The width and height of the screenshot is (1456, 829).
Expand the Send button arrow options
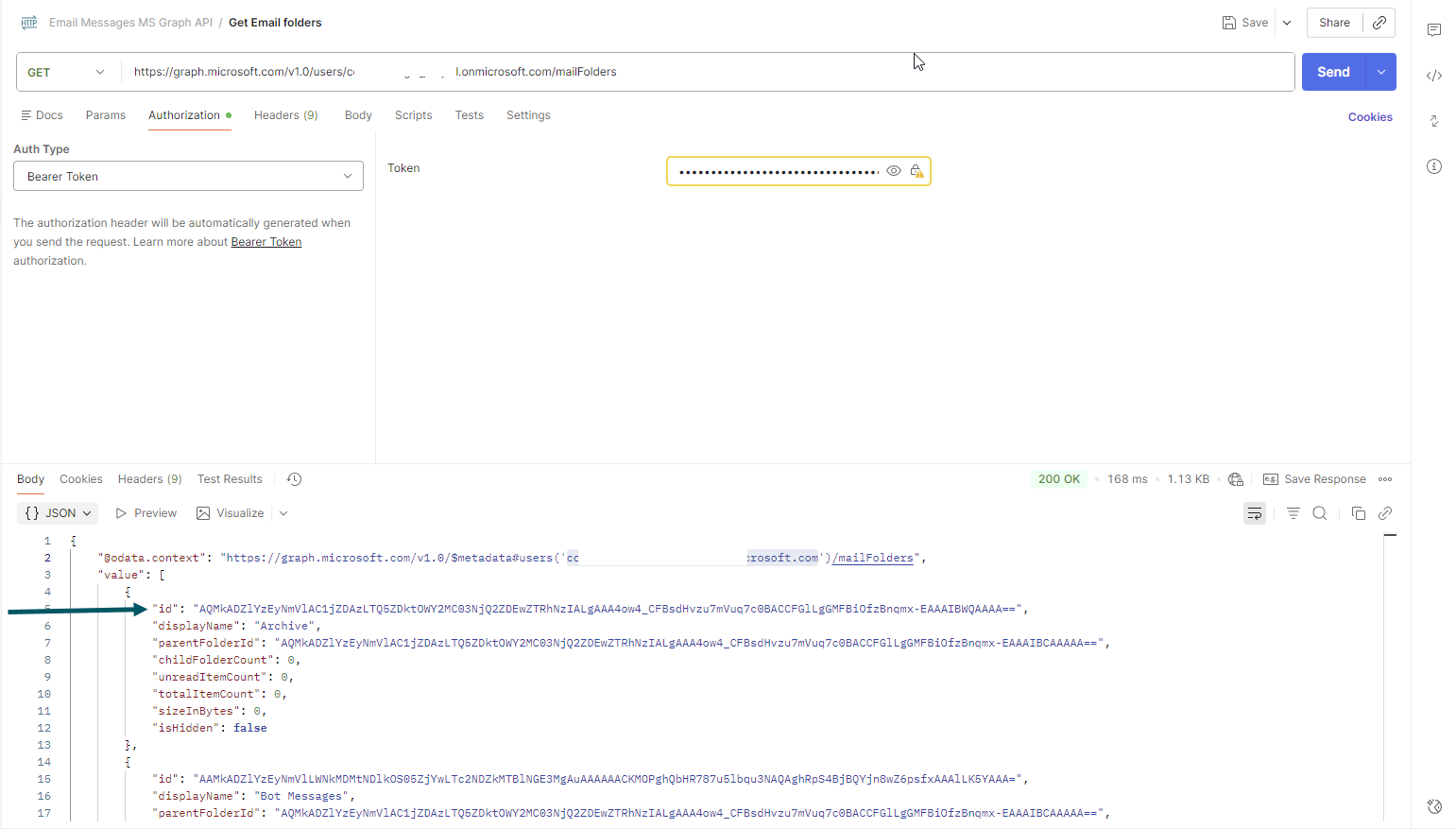1381,72
